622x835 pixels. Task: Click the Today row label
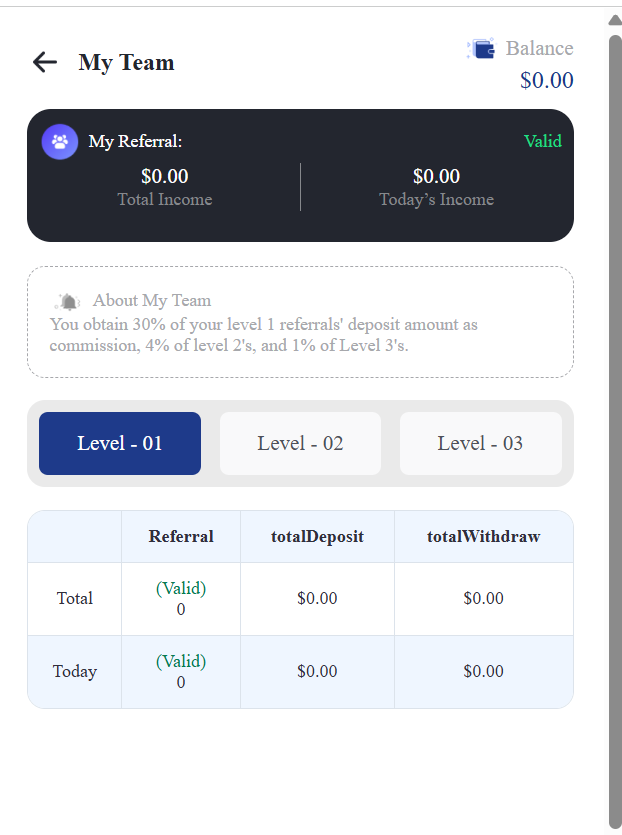(75, 671)
